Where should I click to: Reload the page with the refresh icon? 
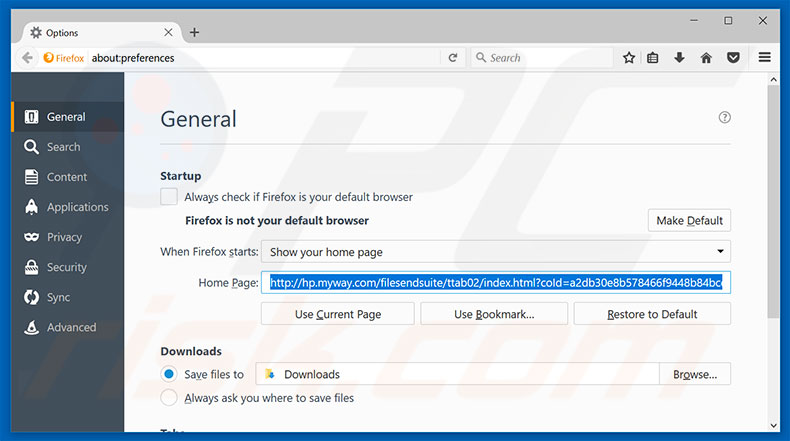click(x=453, y=58)
